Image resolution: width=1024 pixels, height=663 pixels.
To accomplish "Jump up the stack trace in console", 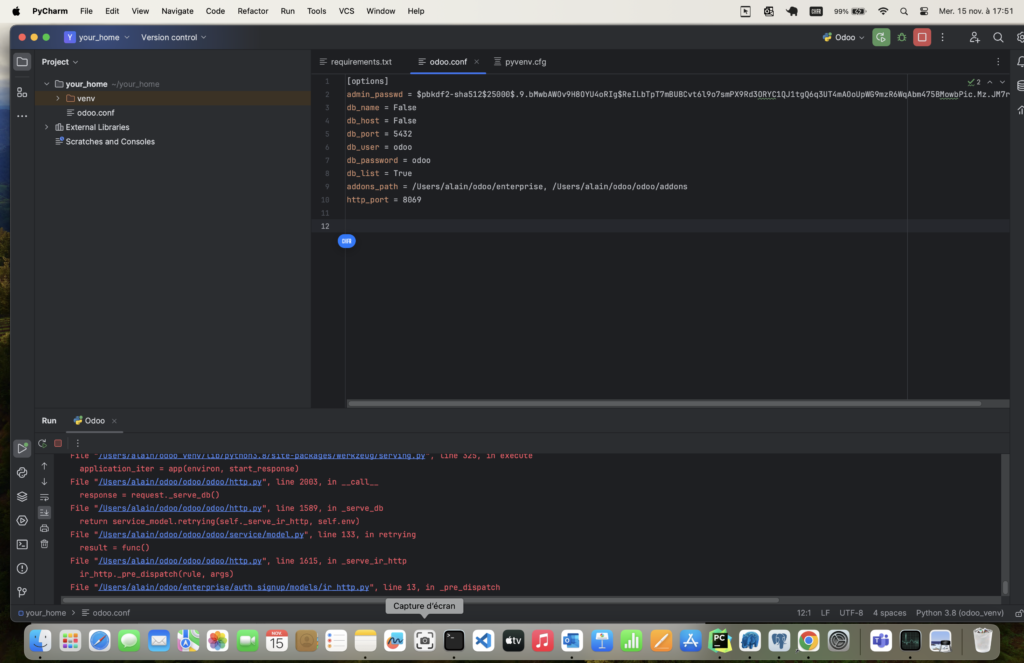I will [x=44, y=466].
